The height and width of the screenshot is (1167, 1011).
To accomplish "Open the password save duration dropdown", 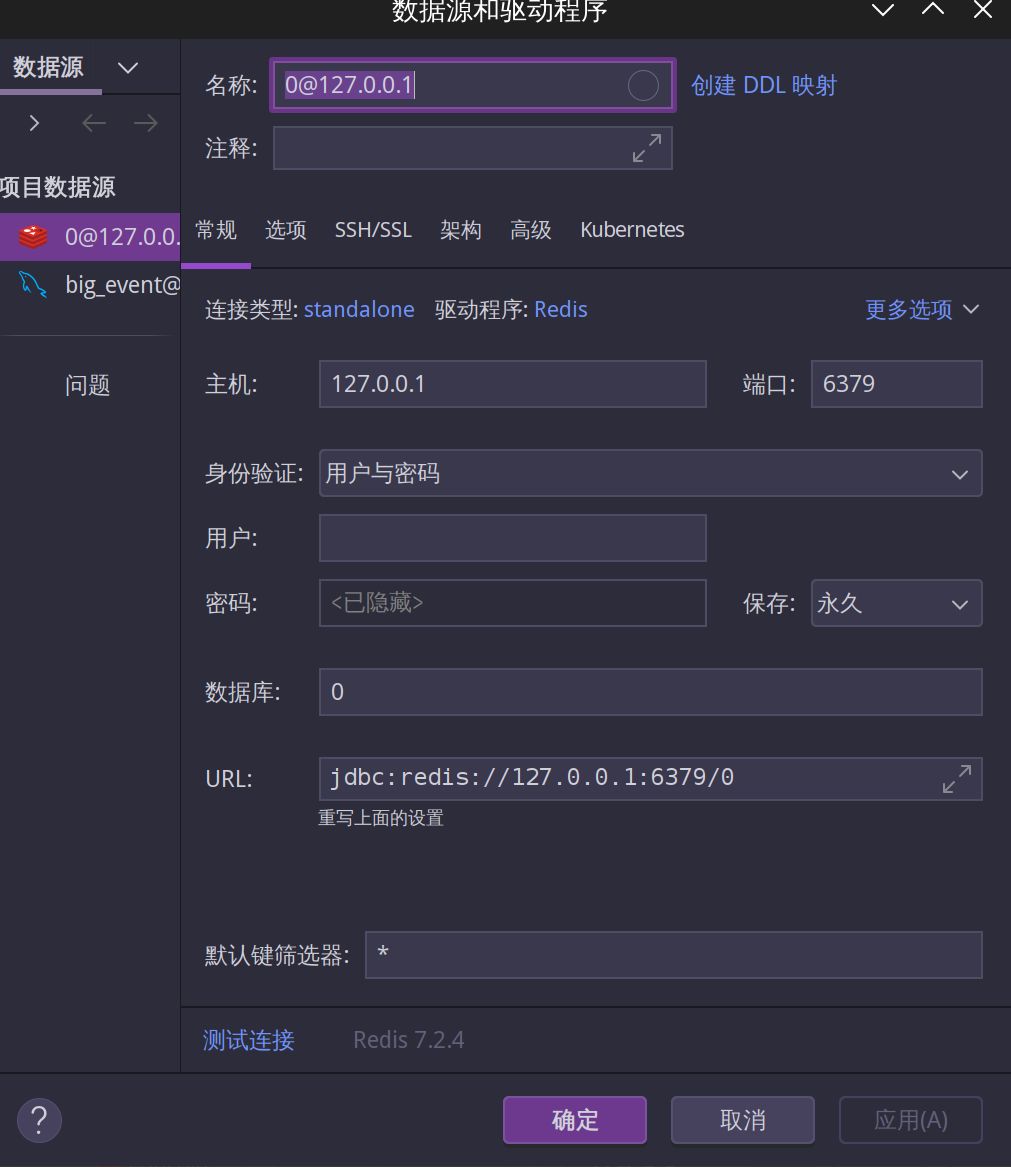I will point(896,604).
